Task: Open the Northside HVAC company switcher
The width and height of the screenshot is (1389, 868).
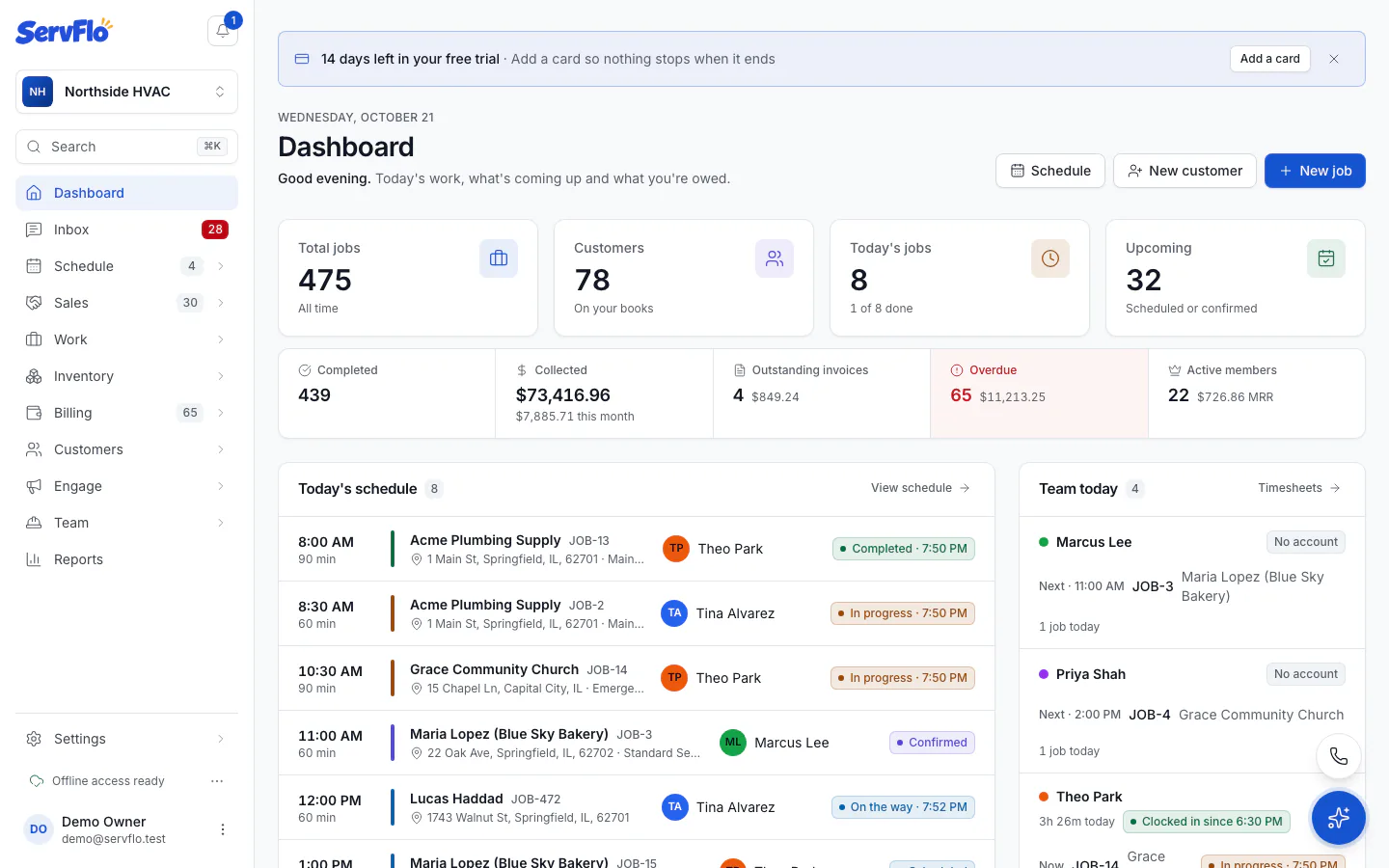Action: pyautogui.click(x=126, y=92)
